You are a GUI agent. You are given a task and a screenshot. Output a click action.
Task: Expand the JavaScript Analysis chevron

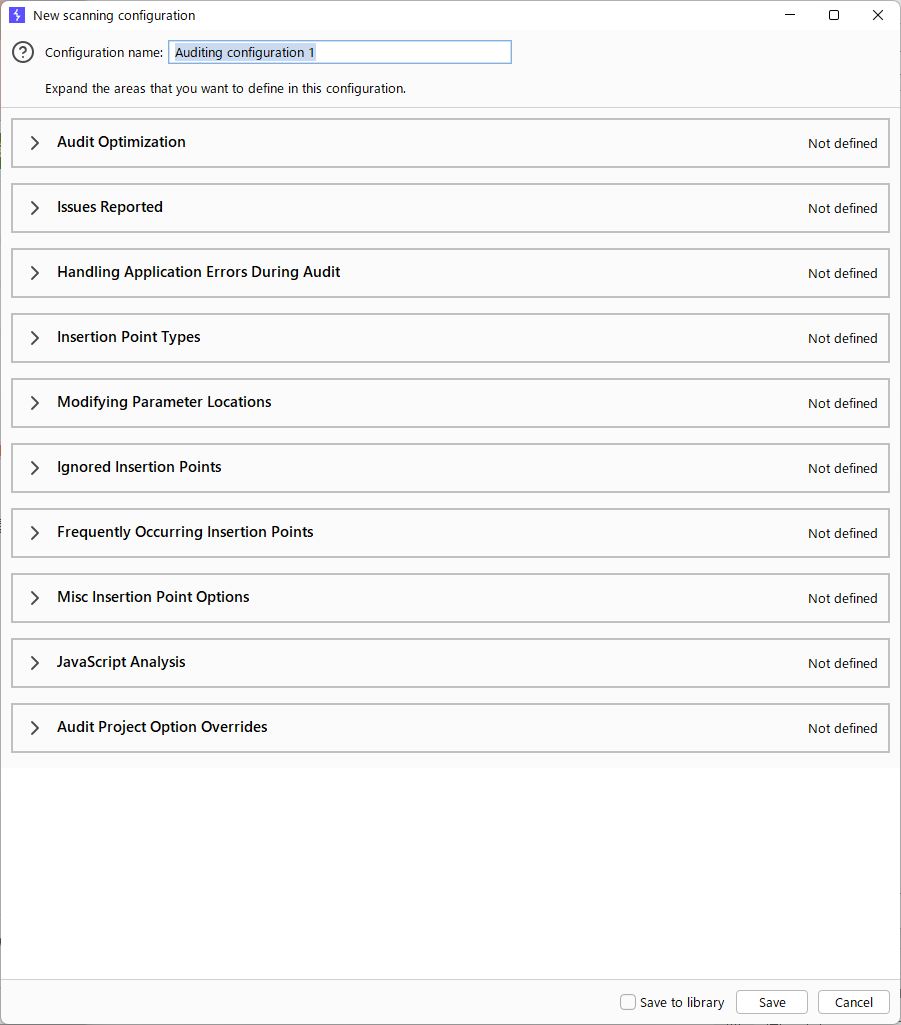35,663
